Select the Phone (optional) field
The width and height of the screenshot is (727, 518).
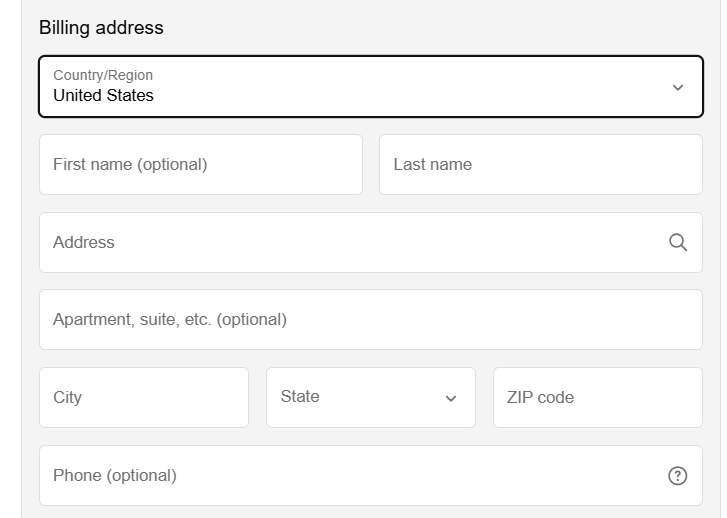pos(371,475)
